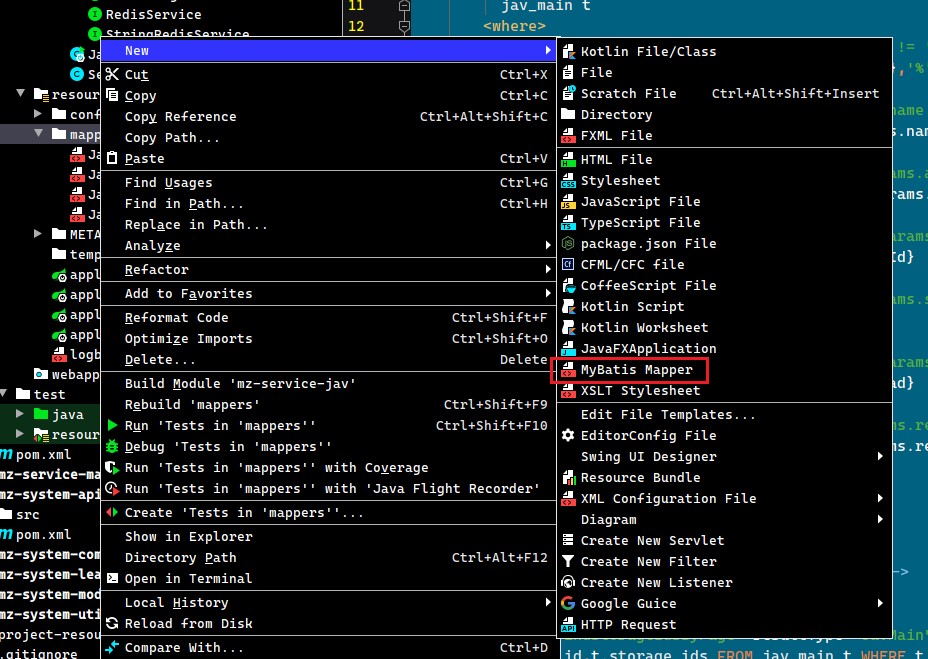
Task: Click the Cut scissors icon
Action: click(112, 75)
